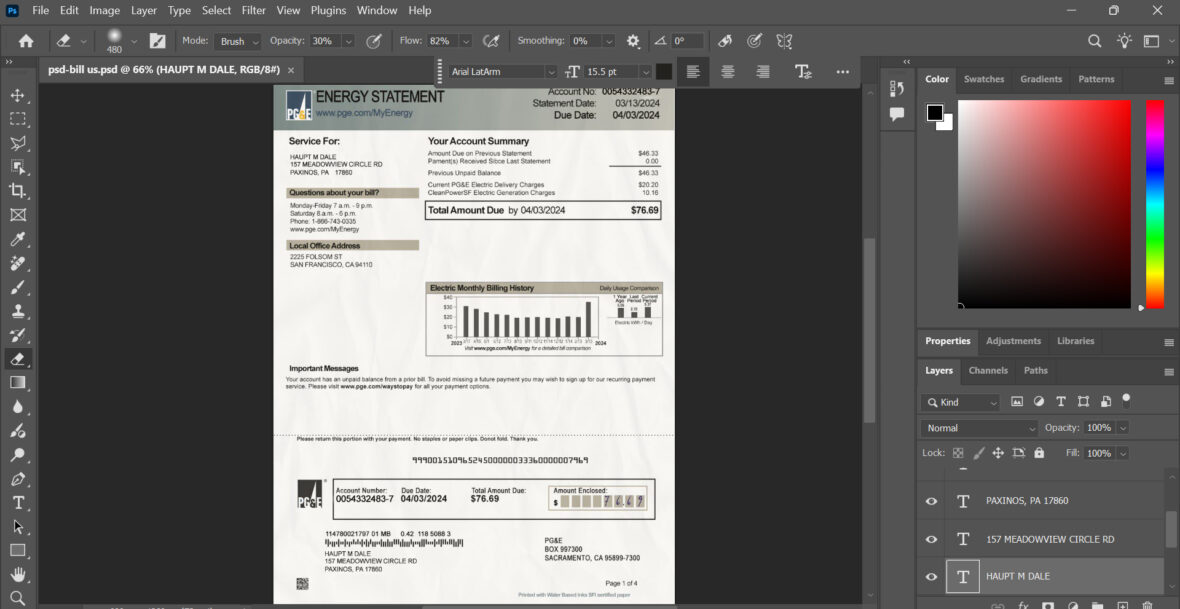Select the Eyedropper tool

[x=17, y=239]
